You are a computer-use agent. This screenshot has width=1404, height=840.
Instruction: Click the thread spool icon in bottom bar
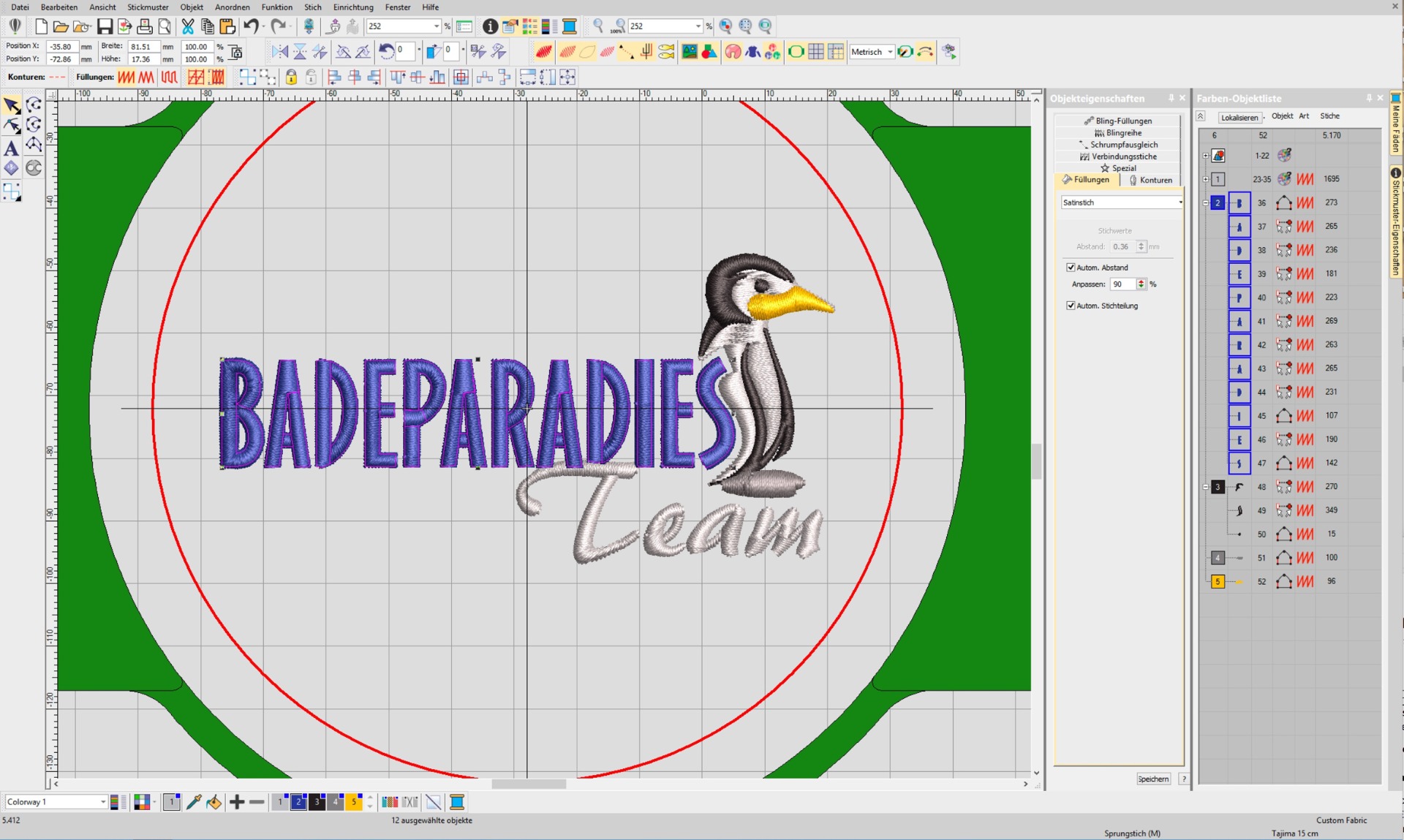point(457,802)
